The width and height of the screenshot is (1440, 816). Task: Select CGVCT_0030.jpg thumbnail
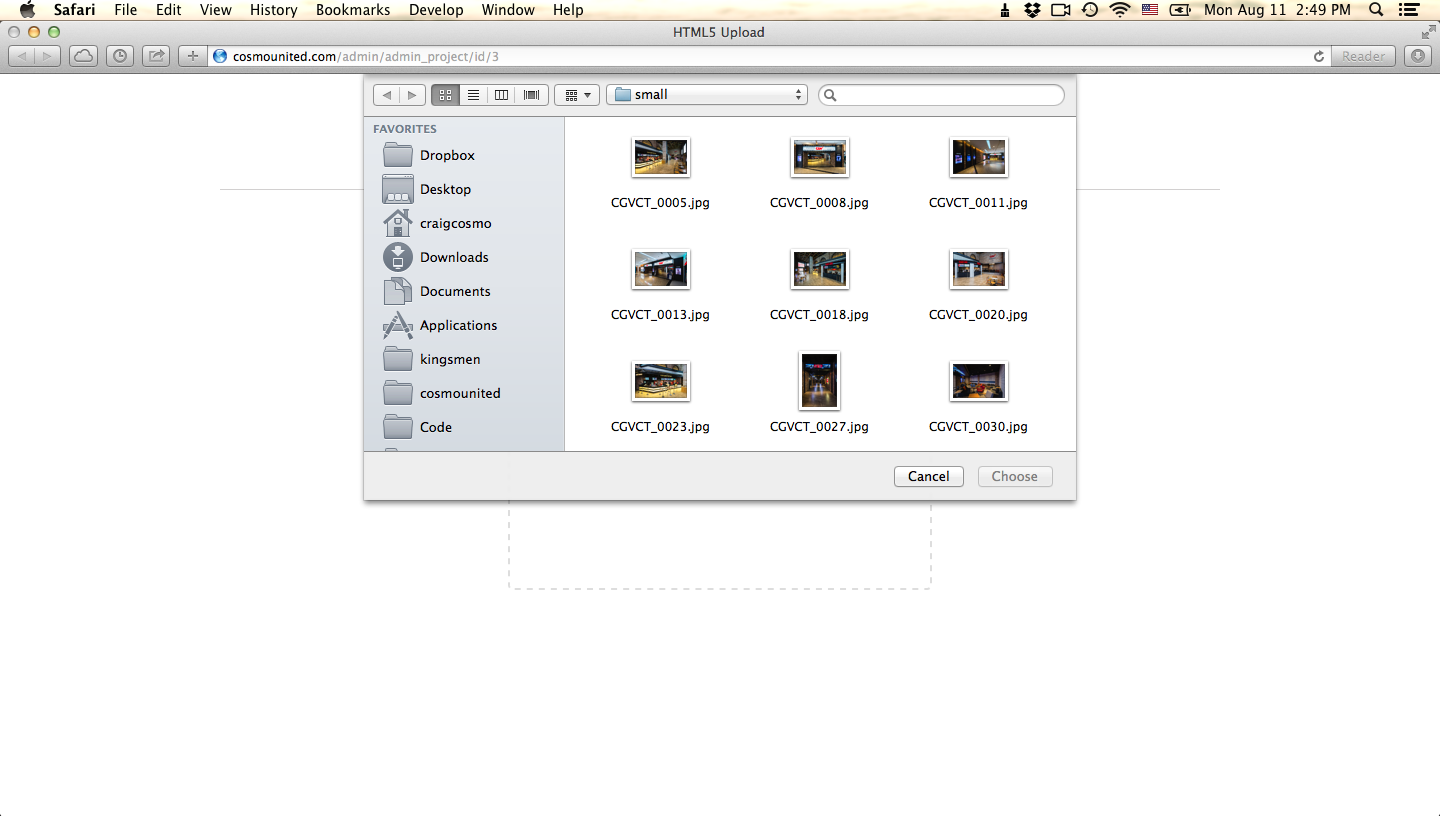pyautogui.click(x=978, y=381)
